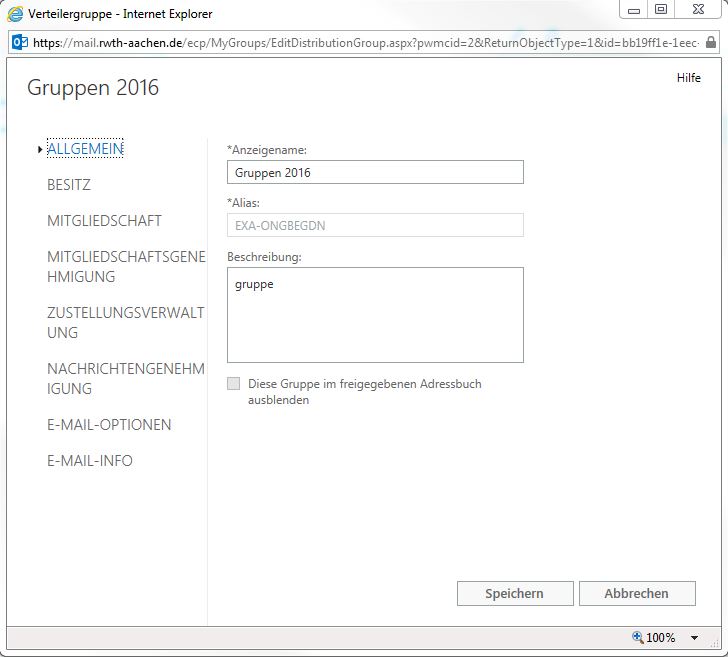Open the zoom level dropdown arrow
The image size is (728, 657).
point(695,638)
